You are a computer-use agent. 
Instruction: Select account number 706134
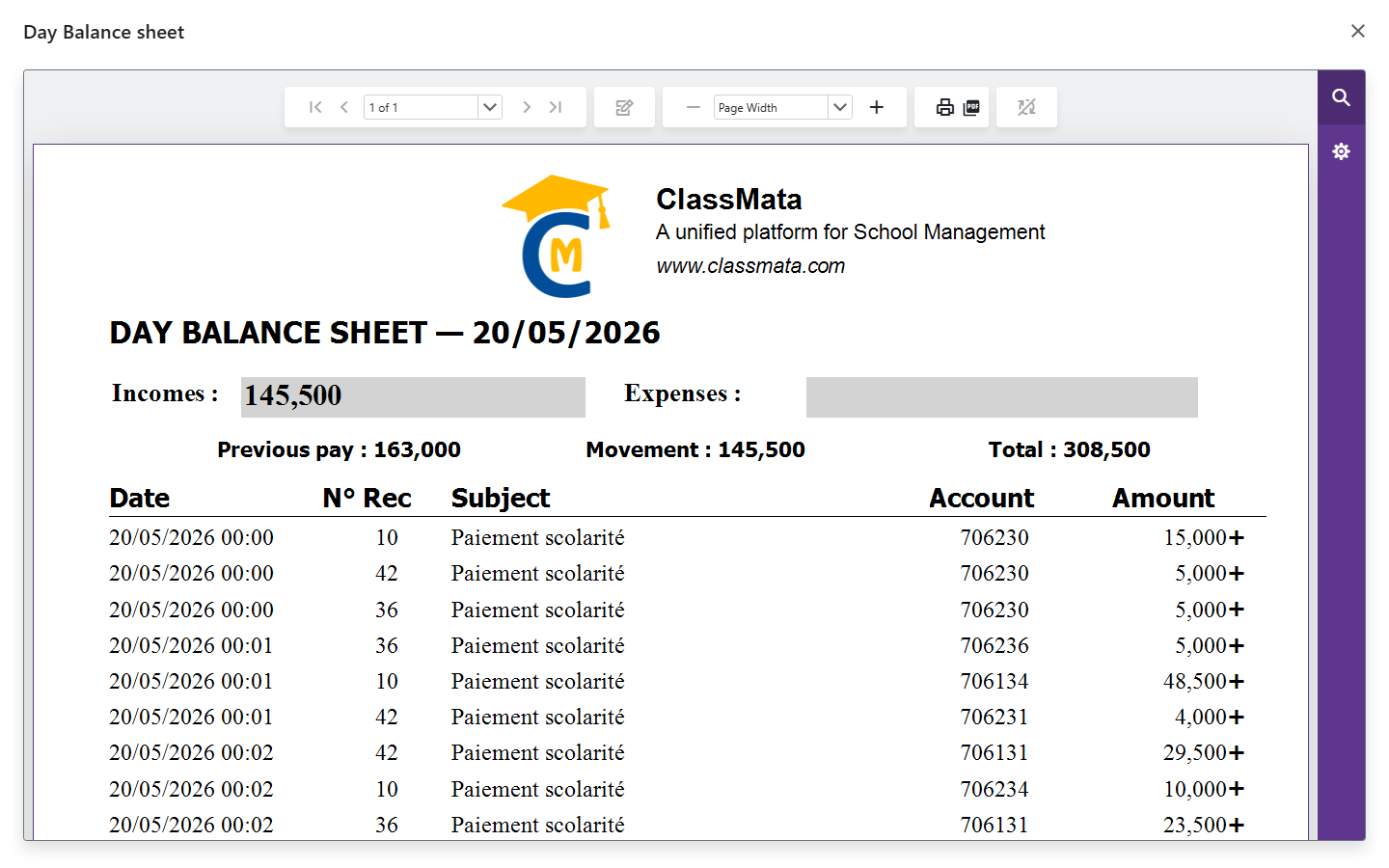pyautogui.click(x=994, y=681)
